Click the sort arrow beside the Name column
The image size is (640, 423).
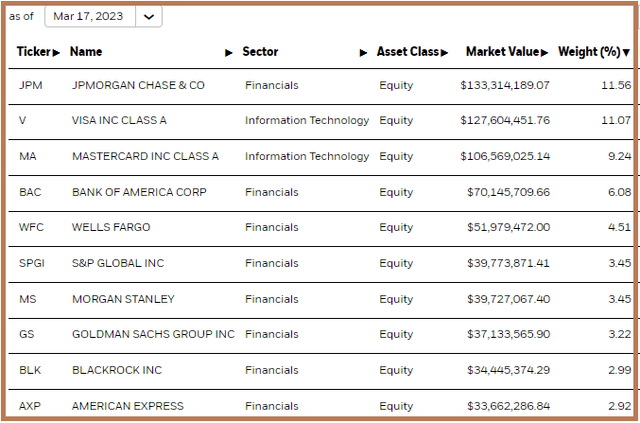pos(229,53)
